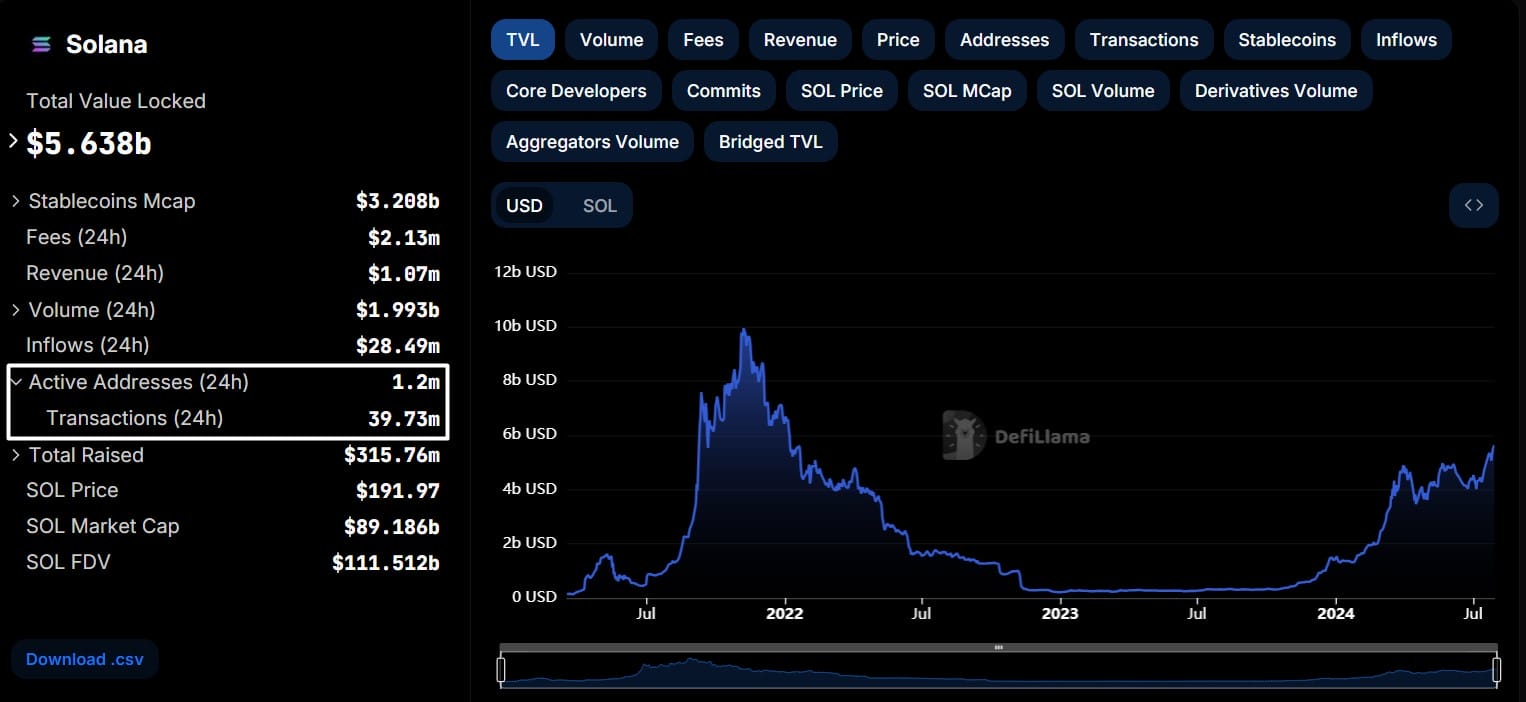This screenshot has height=702, width=1526.
Task: Click the right handle of the timeline range slider
Action: (x=1497, y=668)
